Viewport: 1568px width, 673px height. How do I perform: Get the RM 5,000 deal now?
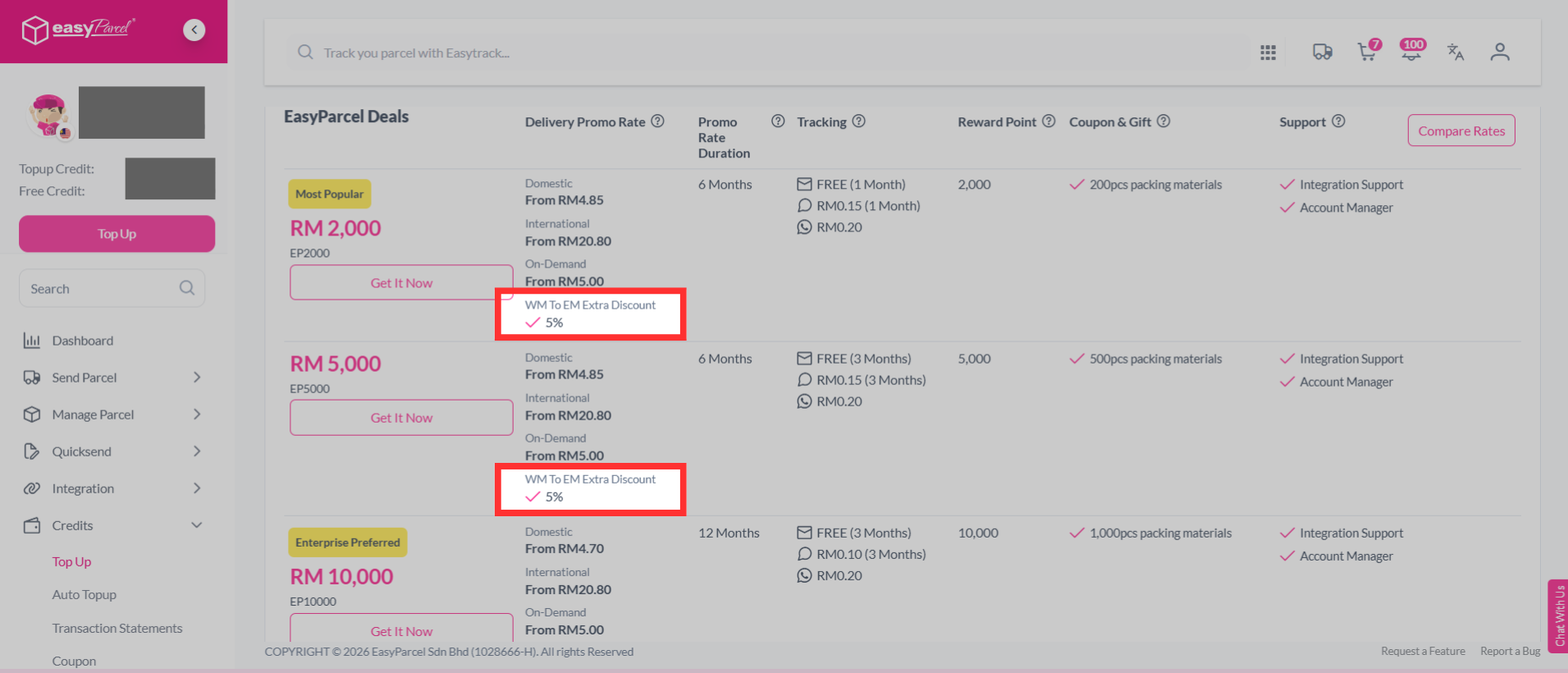[401, 418]
